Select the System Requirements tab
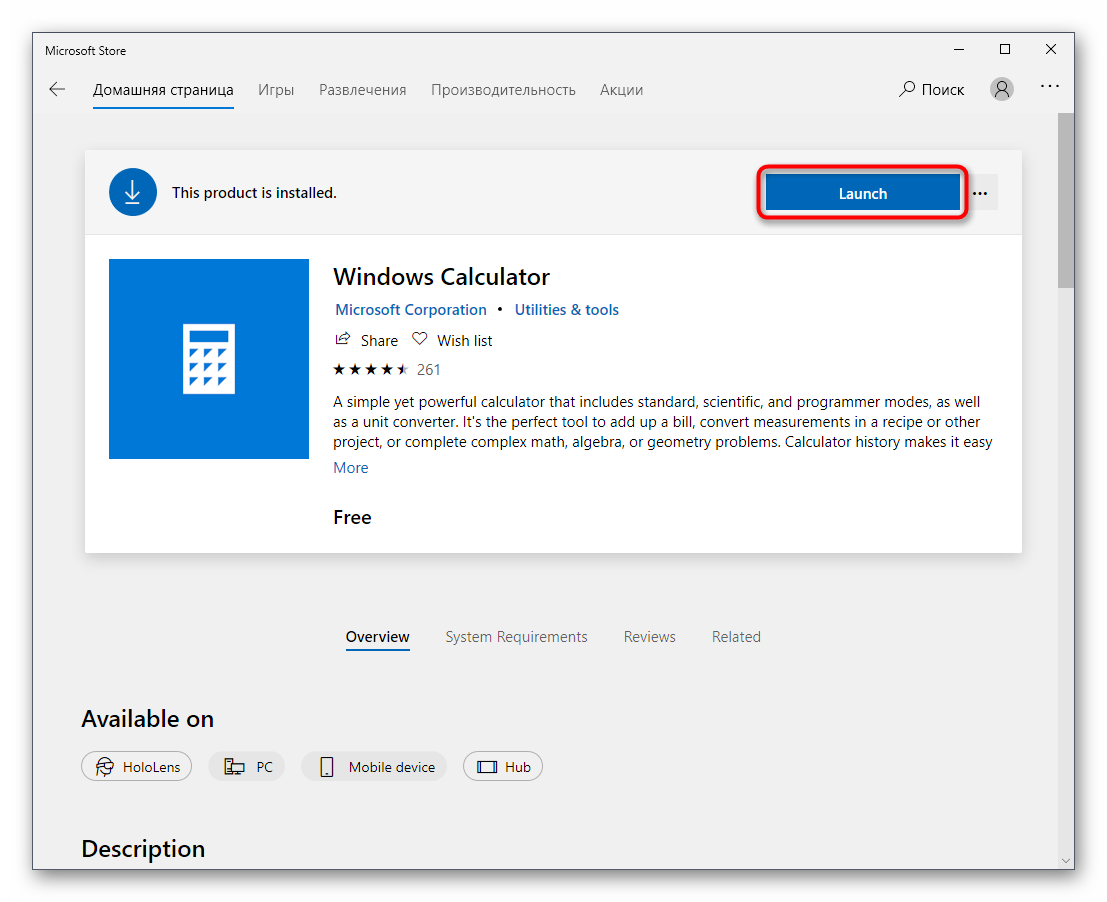1107x902 pixels. tap(516, 637)
